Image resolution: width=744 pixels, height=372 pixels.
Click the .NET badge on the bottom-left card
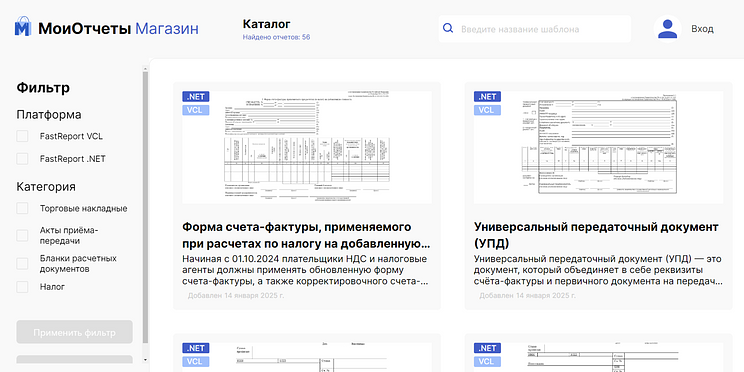(195, 348)
